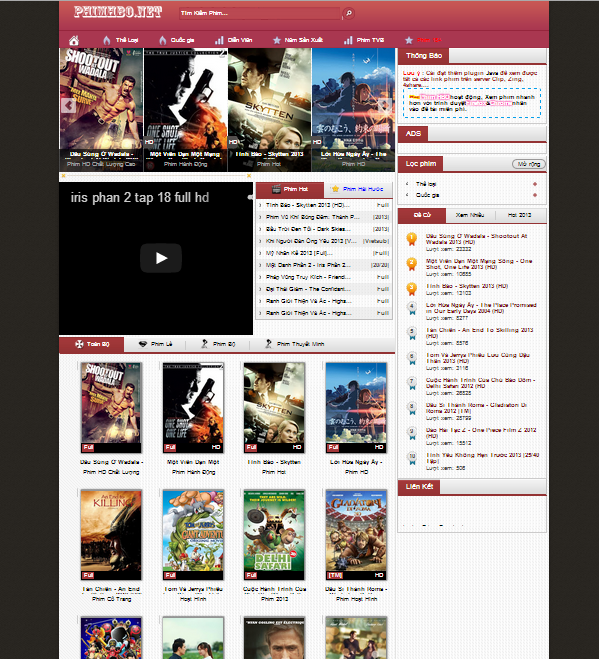Image resolution: width=599 pixels, height=659 pixels.
Task: Click the anime poster in the top carousel
Action: pyautogui.click(x=353, y=110)
